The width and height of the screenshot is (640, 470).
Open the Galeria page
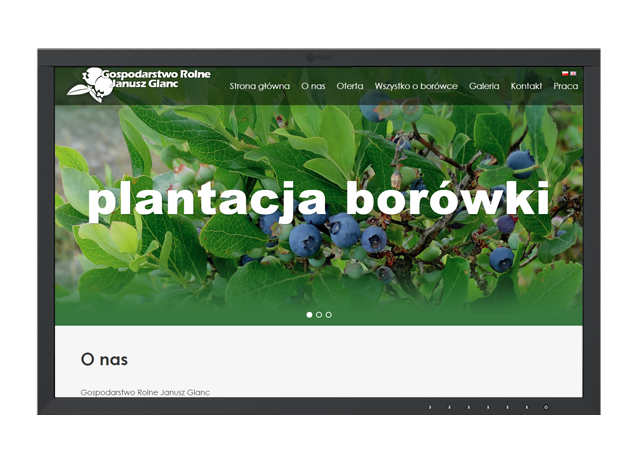click(x=484, y=87)
